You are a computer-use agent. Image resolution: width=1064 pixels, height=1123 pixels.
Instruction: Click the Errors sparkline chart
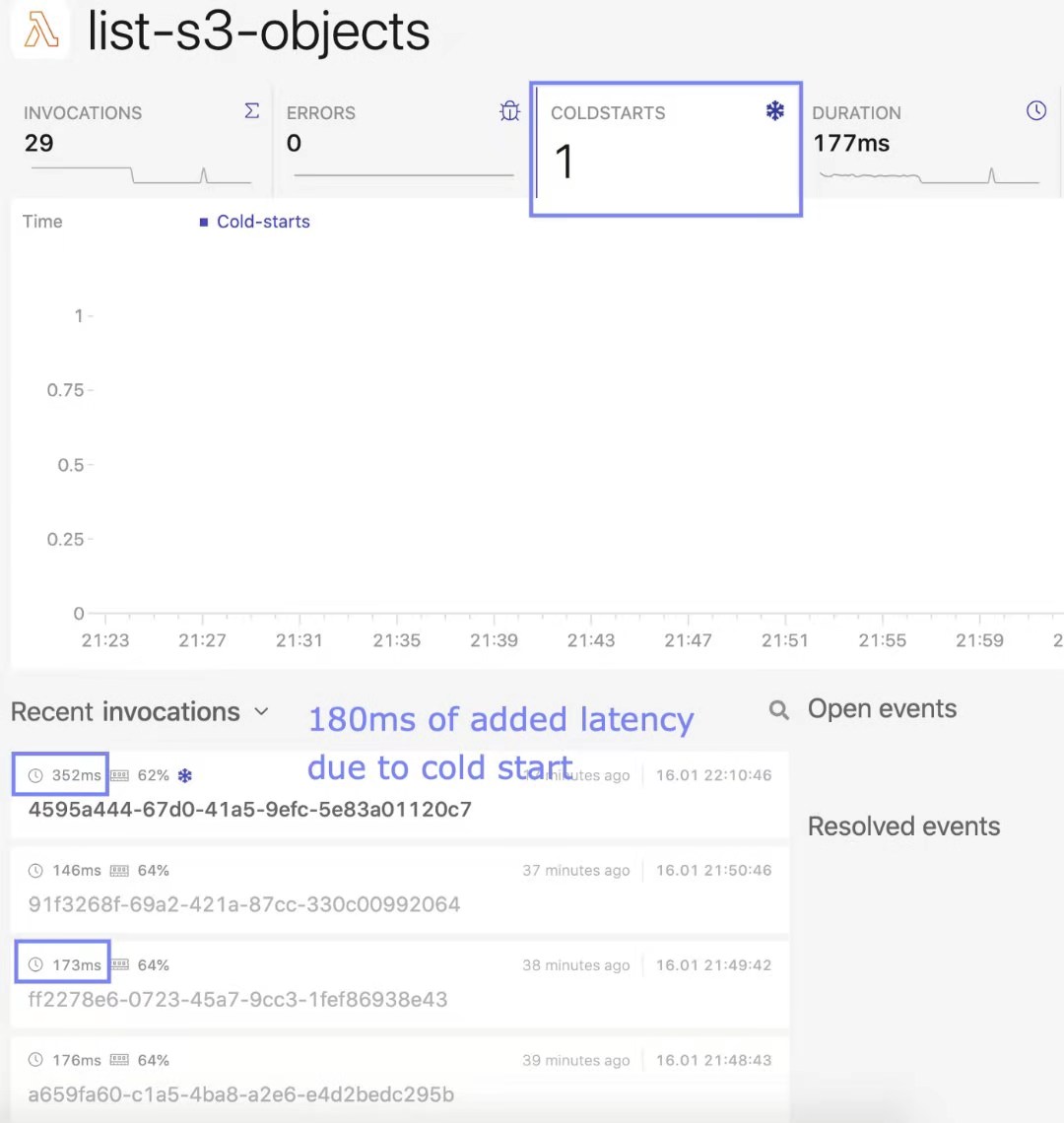click(x=403, y=174)
